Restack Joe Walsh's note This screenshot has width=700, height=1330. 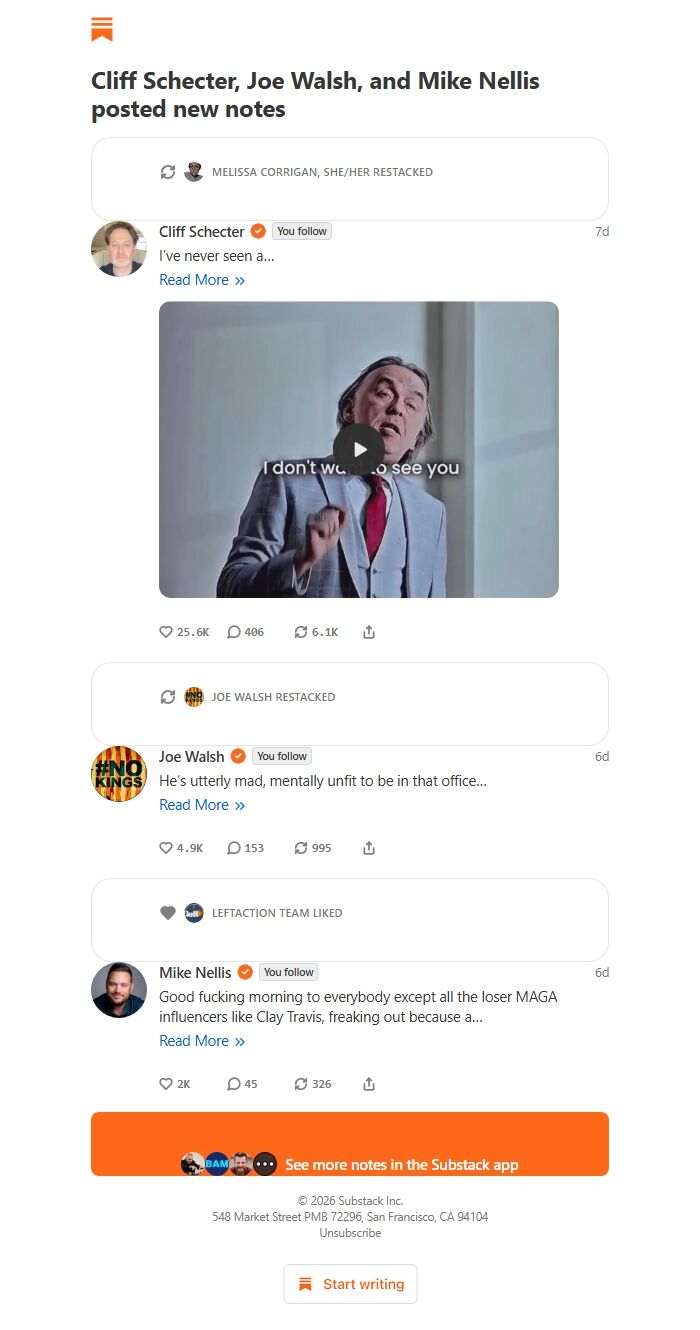point(300,848)
